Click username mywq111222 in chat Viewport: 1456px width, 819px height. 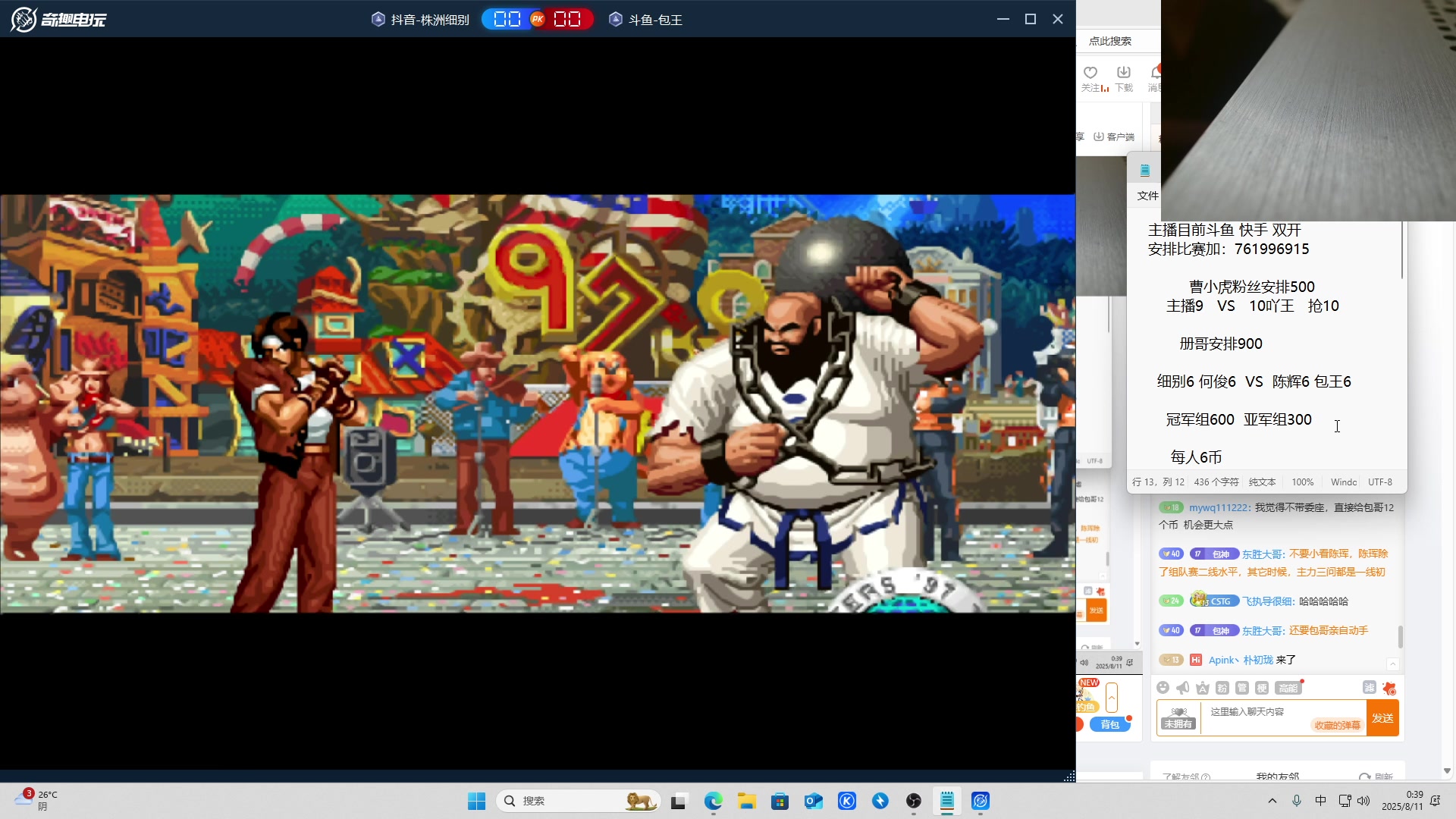coord(1218,507)
